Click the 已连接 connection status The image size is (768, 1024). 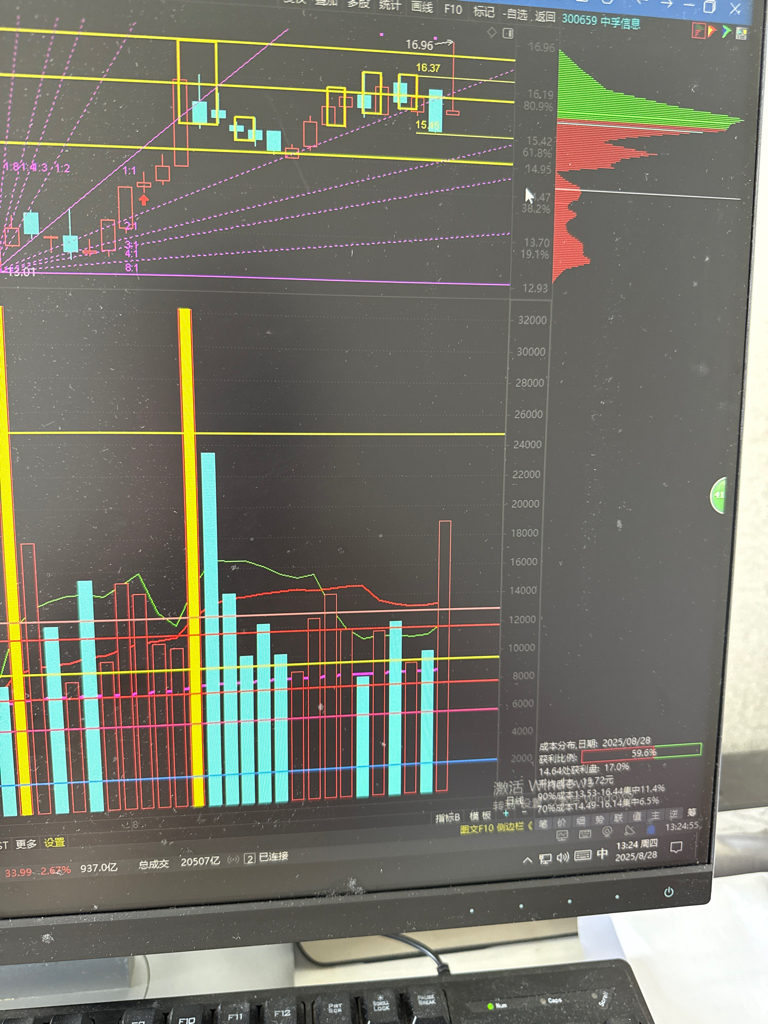click(x=273, y=856)
